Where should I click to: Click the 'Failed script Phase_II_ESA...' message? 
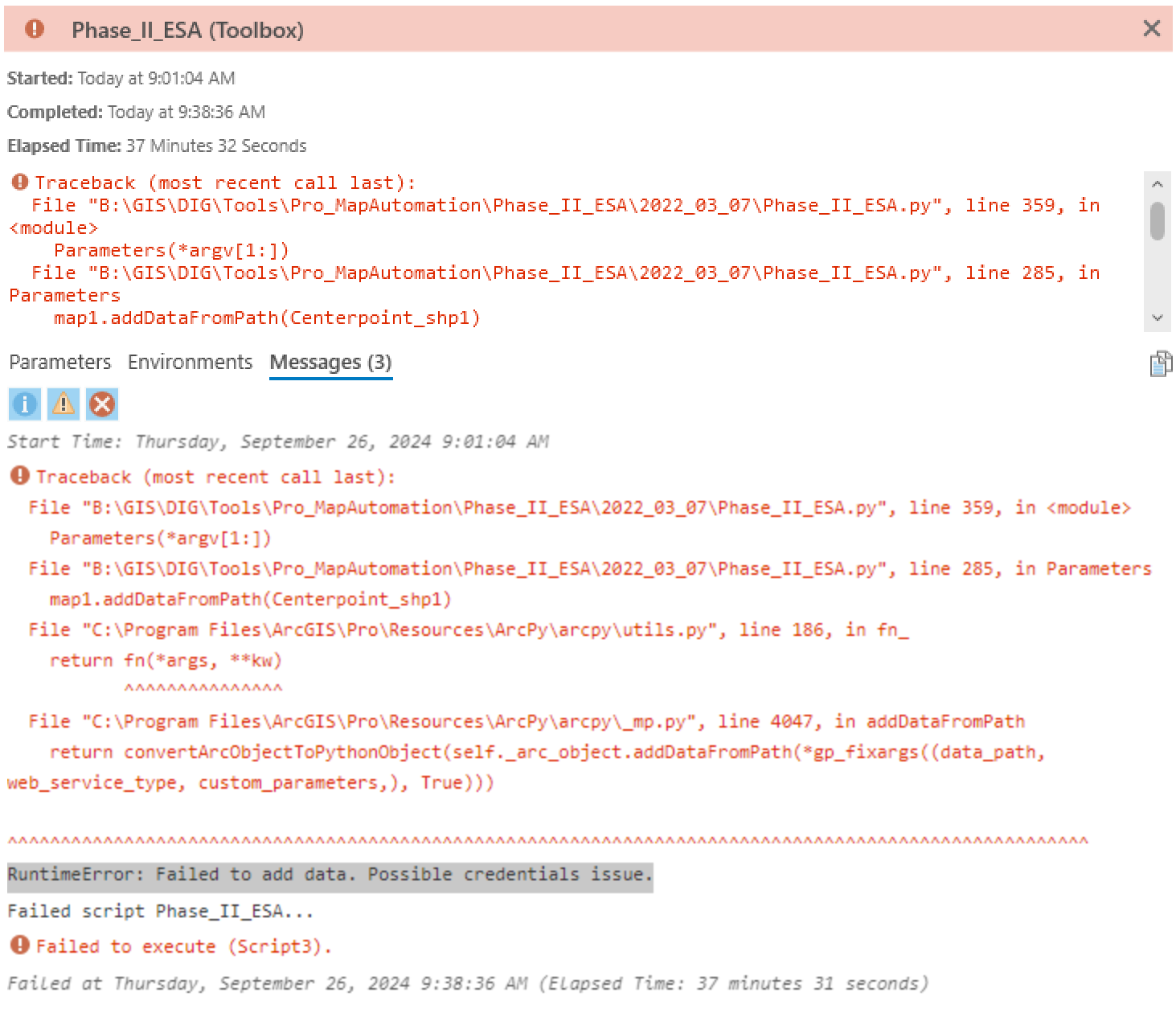pos(160,911)
